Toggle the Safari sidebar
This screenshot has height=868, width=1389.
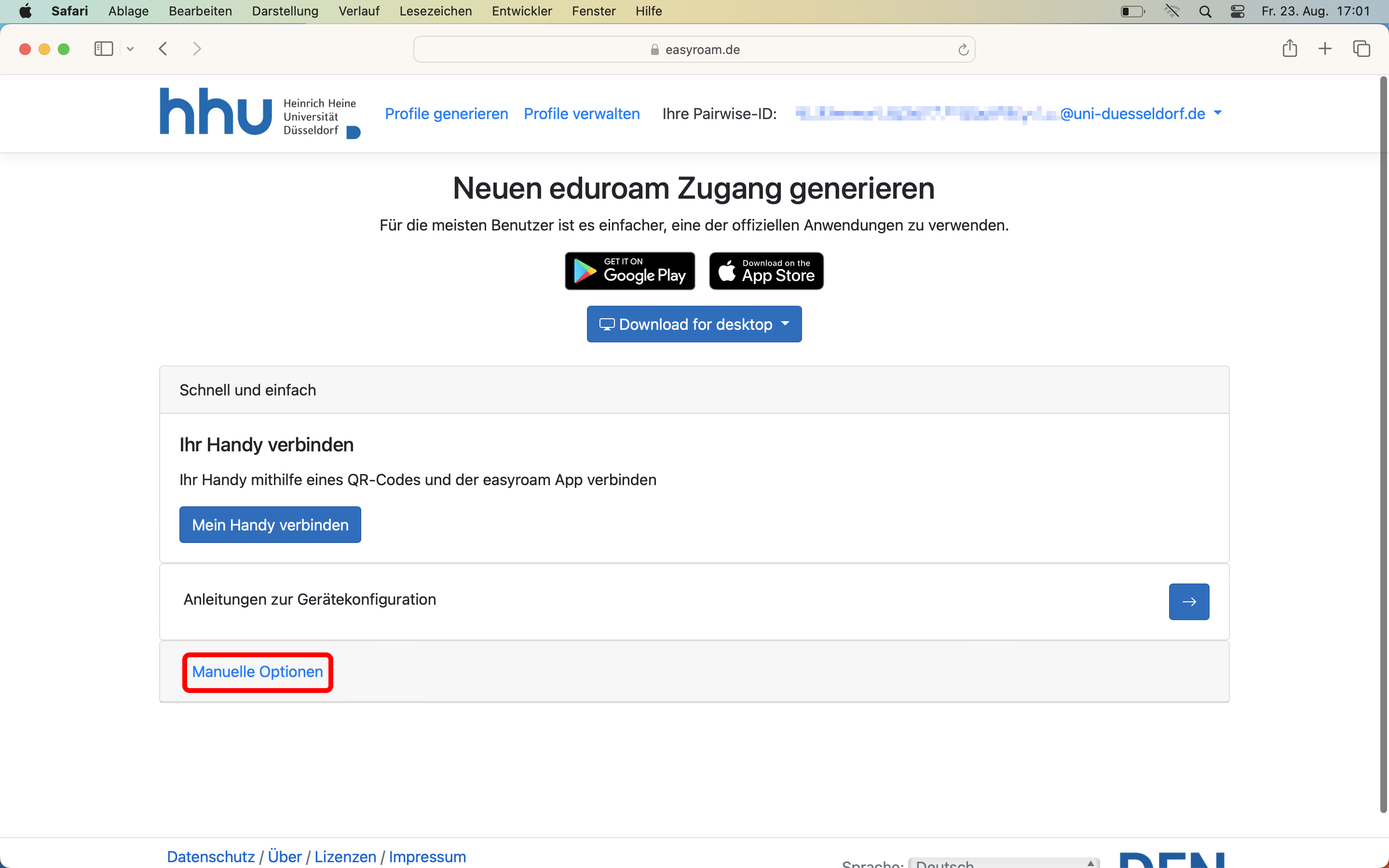coord(103,49)
